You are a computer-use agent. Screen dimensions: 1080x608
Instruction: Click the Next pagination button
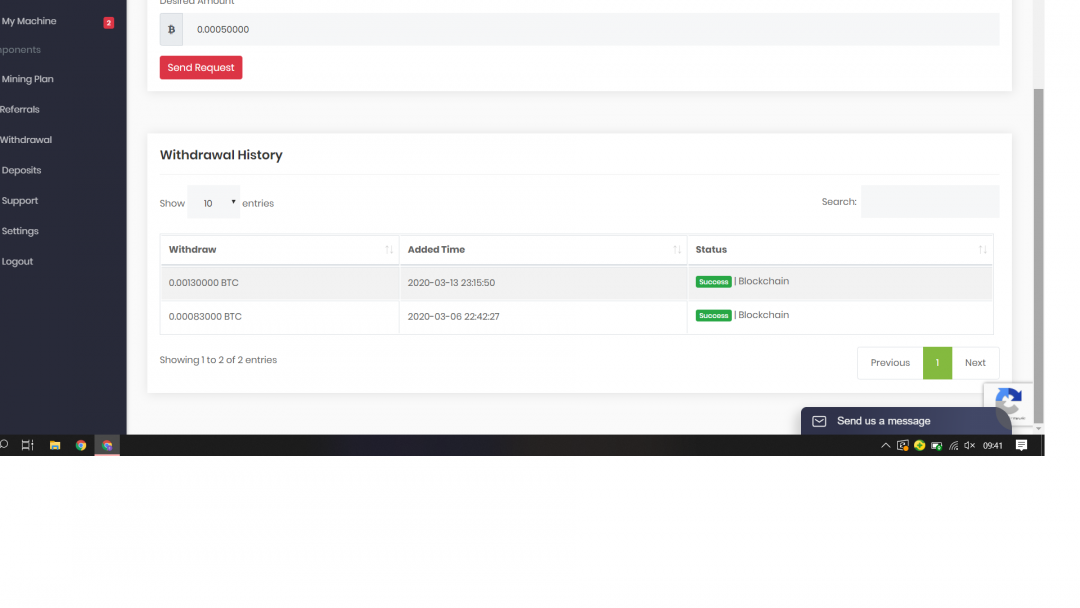pos(975,363)
